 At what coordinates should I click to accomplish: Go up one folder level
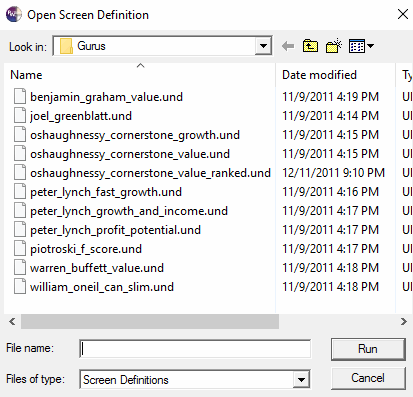(310, 46)
